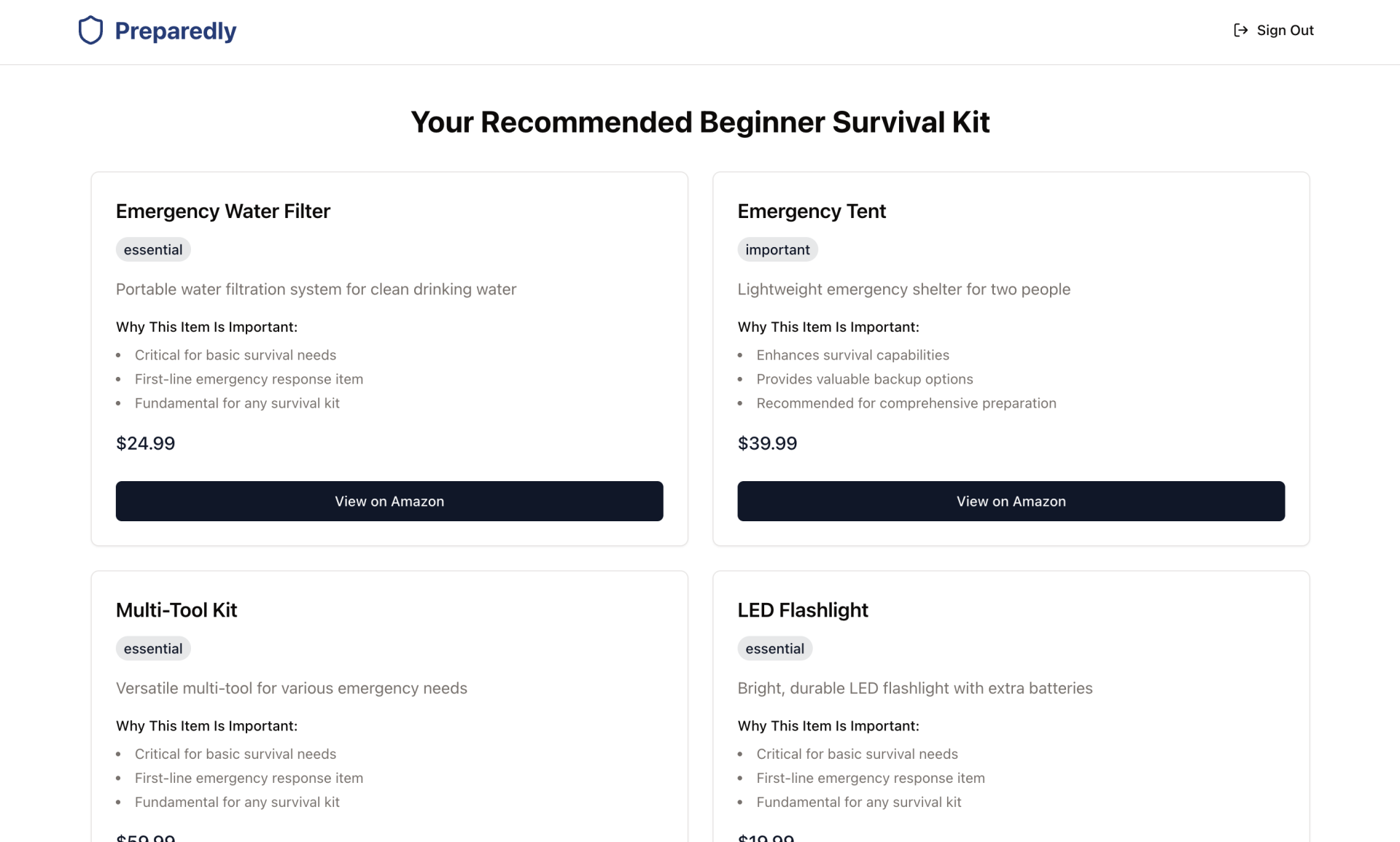
Task: Select the Emergency Tent card title
Action: pyautogui.click(x=812, y=211)
